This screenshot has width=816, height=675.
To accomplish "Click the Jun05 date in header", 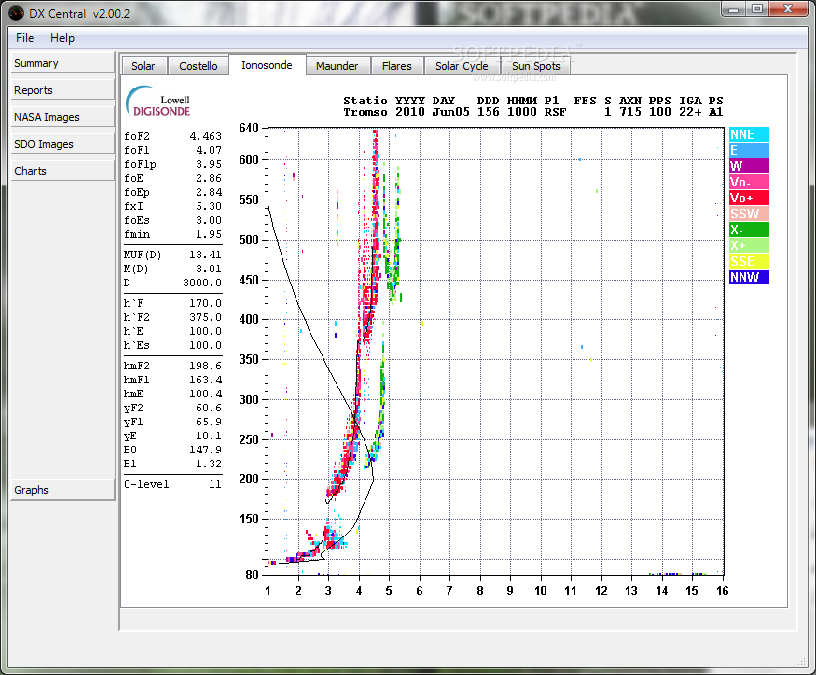I will coord(451,112).
